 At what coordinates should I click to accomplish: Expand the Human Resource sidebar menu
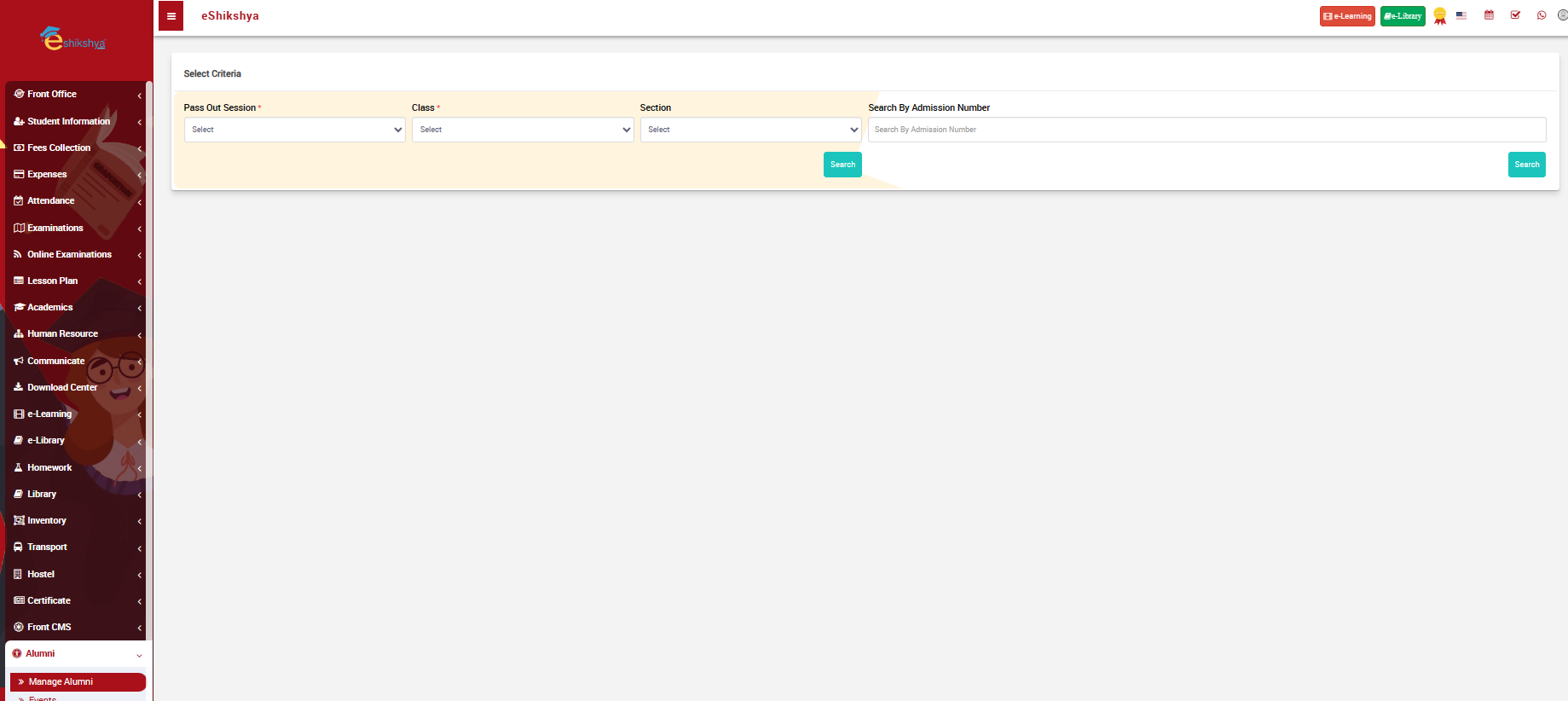[x=62, y=333]
